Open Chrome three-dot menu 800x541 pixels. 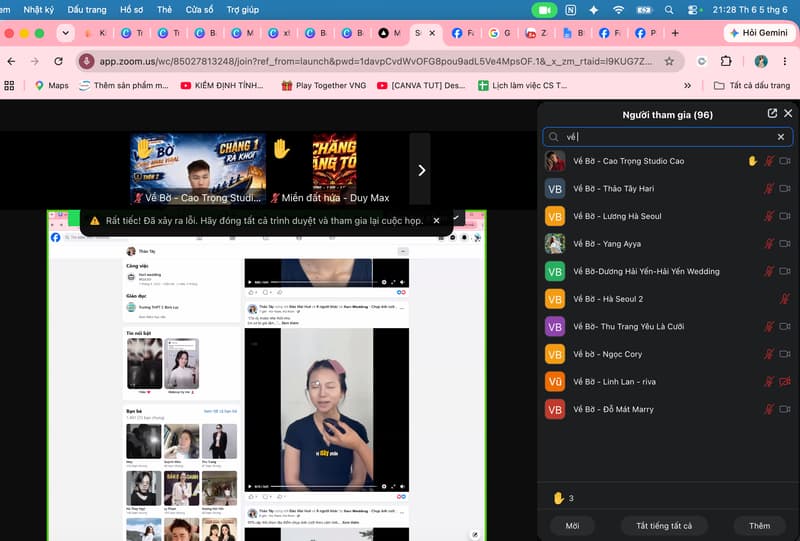point(785,61)
